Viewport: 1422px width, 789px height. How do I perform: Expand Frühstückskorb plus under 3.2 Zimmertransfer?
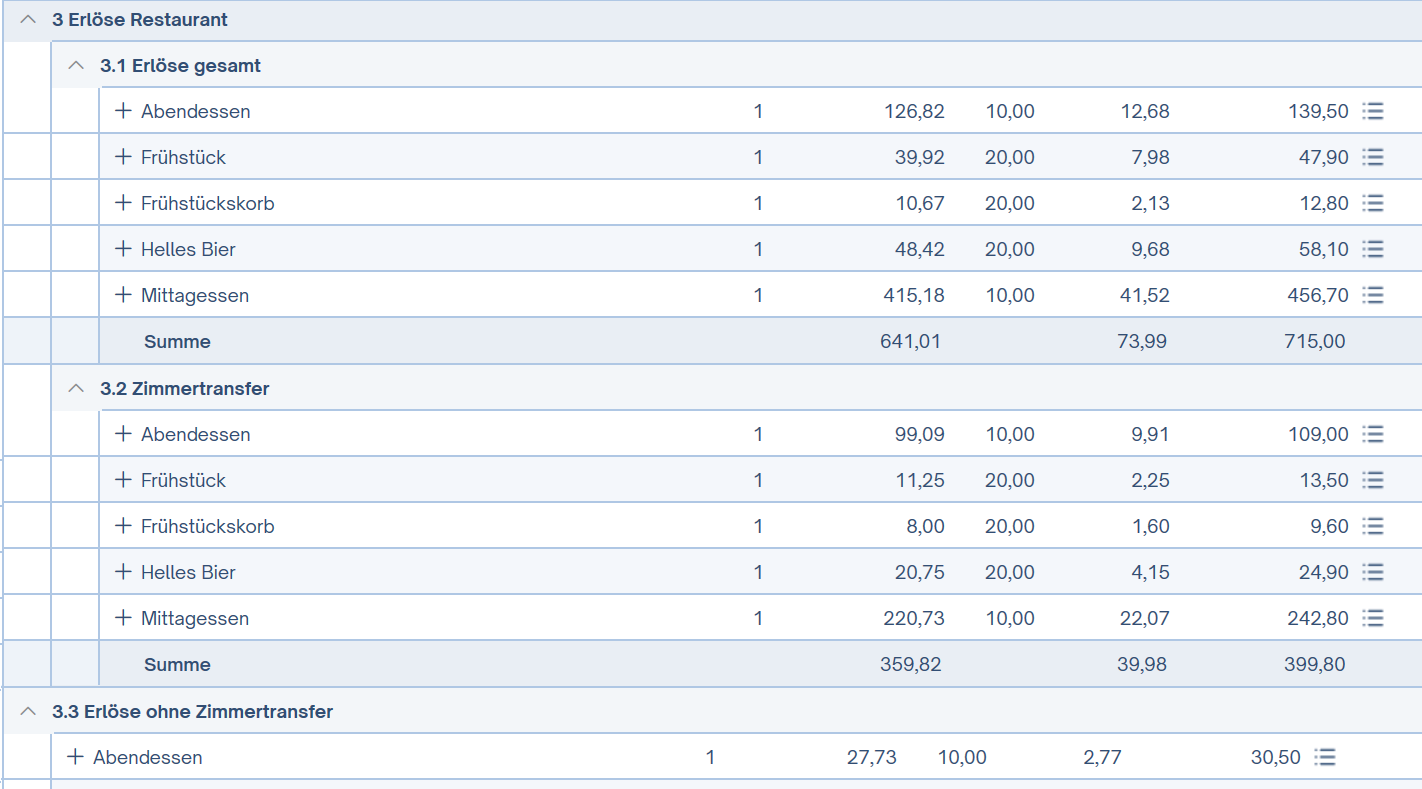(124, 525)
